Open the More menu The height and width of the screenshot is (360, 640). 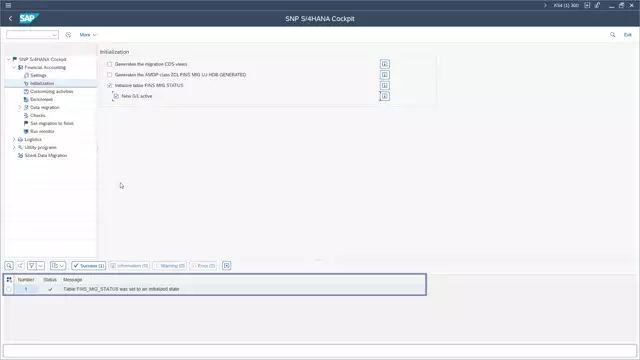[88, 35]
